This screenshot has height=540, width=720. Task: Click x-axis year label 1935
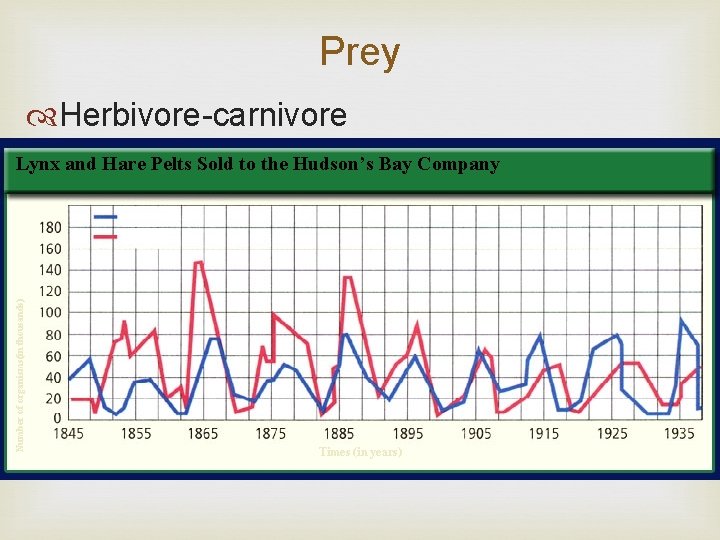pyautogui.click(x=679, y=433)
